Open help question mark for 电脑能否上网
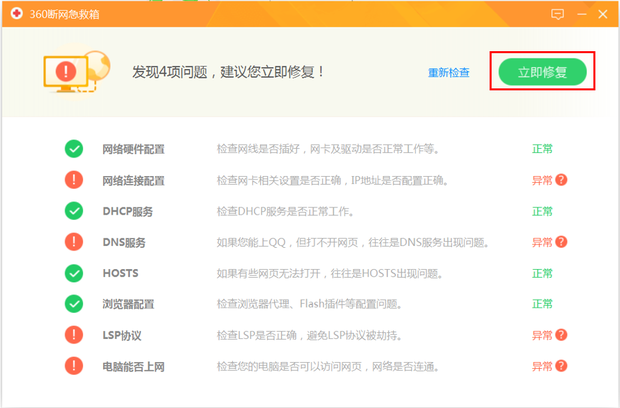This screenshot has height=408, width=620. (561, 366)
